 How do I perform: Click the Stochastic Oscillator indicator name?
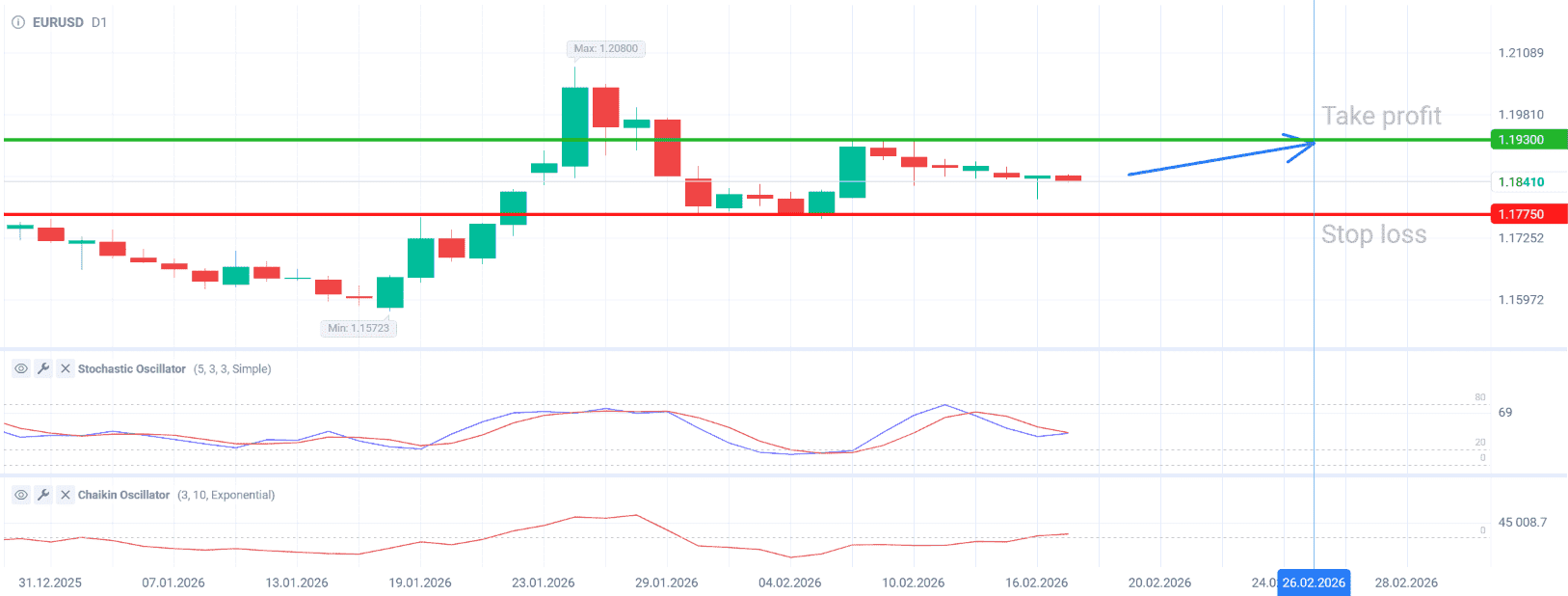[131, 368]
